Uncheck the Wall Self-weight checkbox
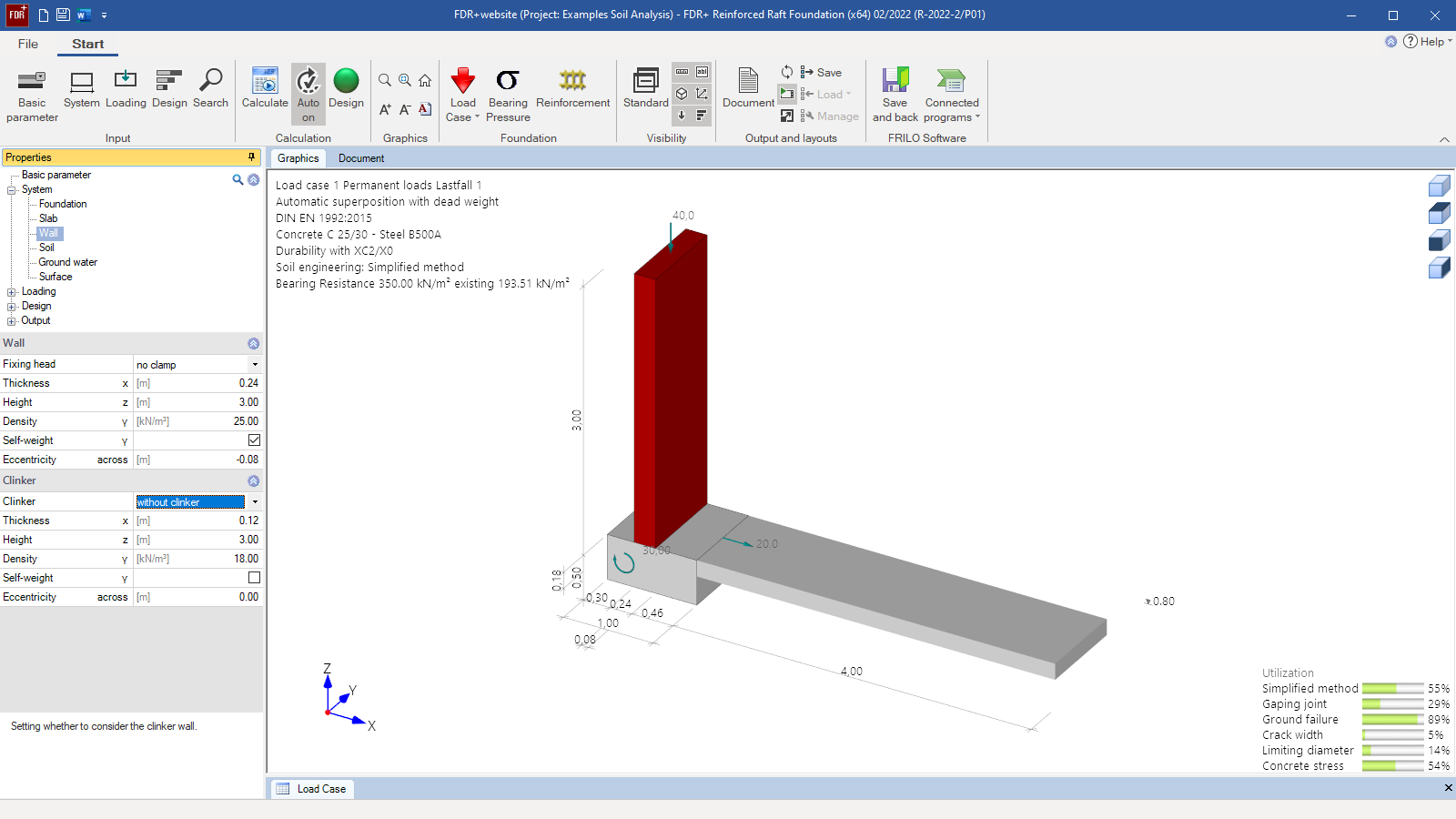 pyautogui.click(x=254, y=440)
